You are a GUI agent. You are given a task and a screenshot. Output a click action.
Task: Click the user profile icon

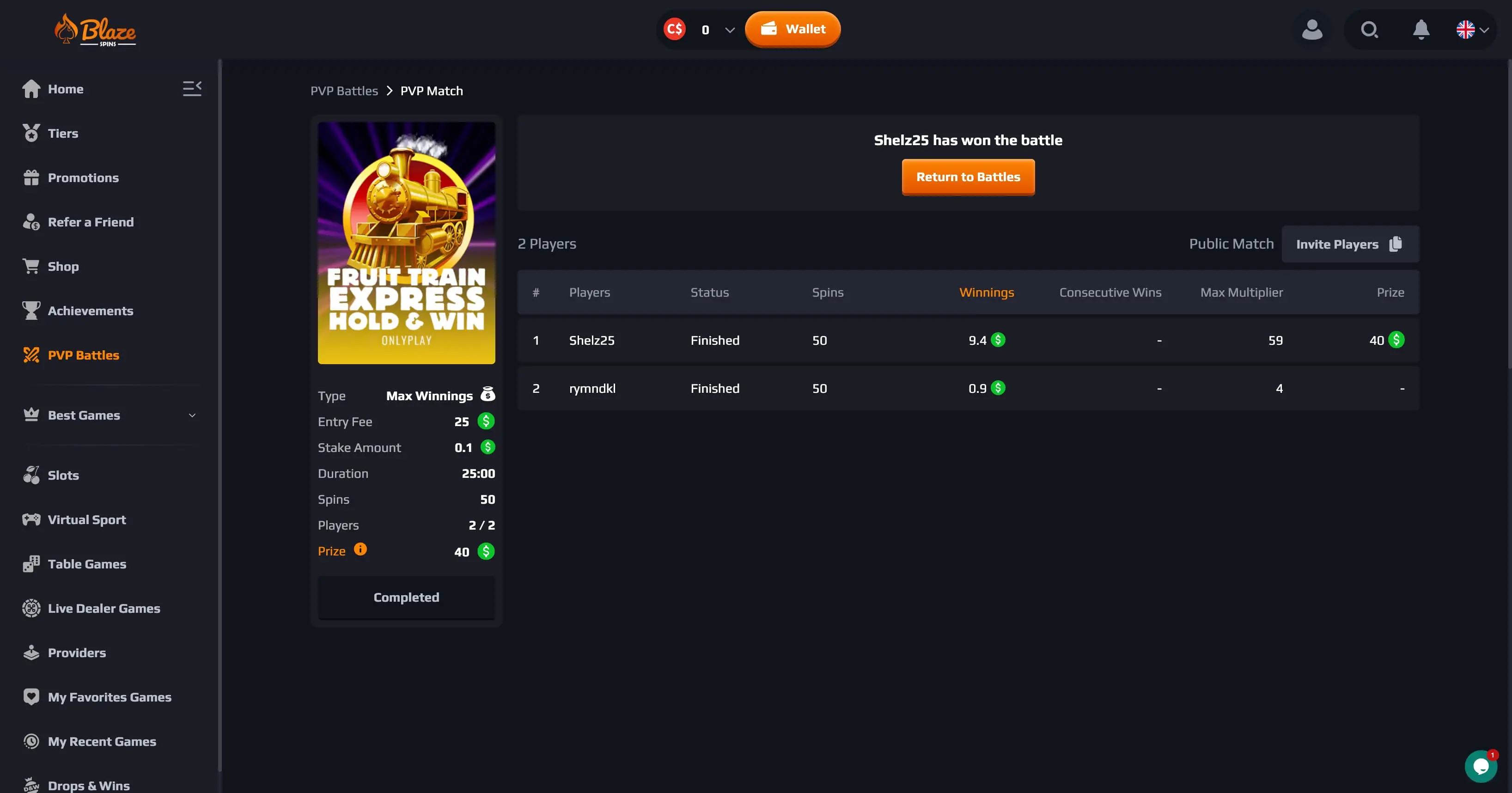click(1312, 30)
